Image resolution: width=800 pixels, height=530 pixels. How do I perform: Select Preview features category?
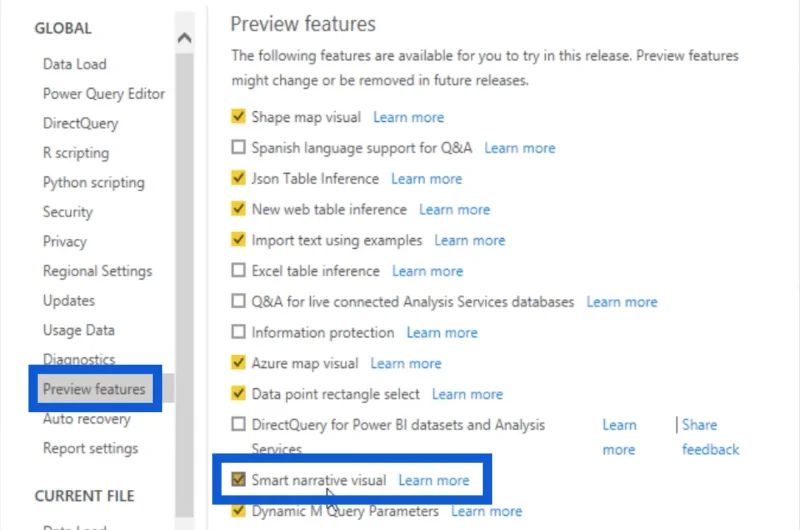[x=94, y=389]
